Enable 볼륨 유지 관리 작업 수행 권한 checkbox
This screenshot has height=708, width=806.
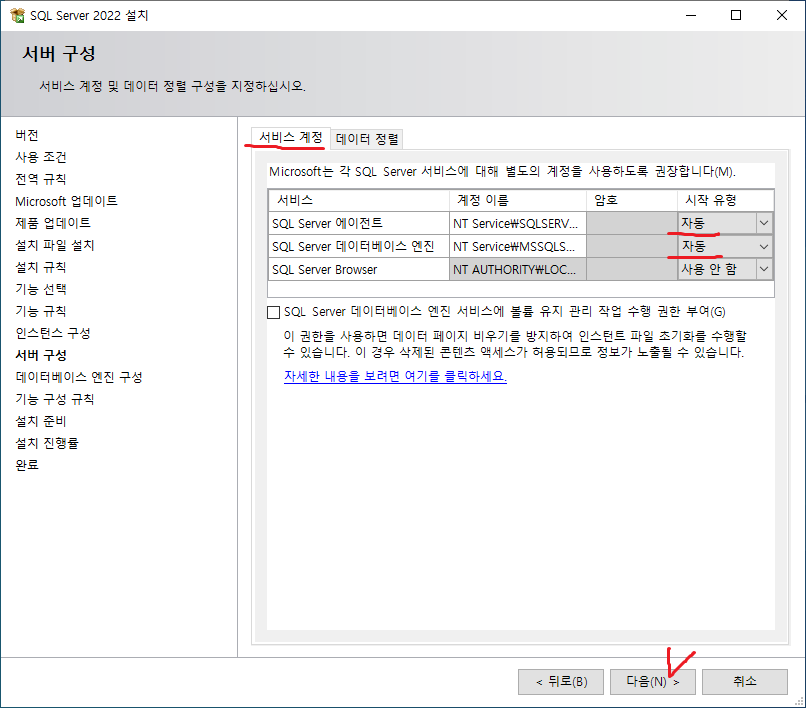[273, 312]
